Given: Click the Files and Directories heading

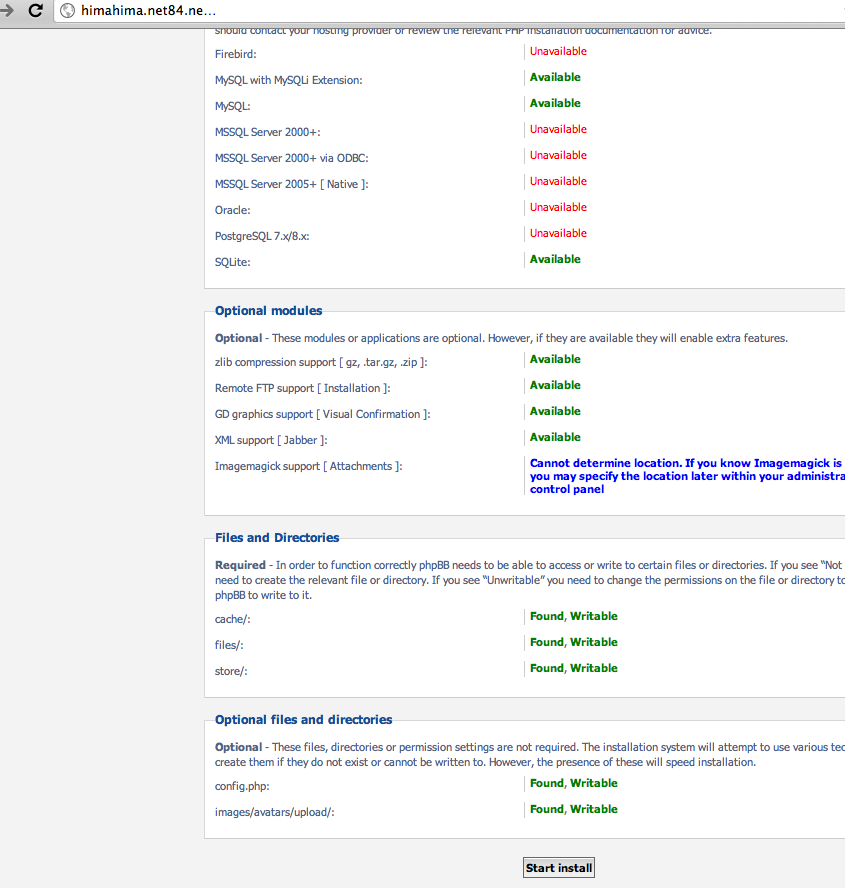Looking at the screenshot, I should coord(277,538).
